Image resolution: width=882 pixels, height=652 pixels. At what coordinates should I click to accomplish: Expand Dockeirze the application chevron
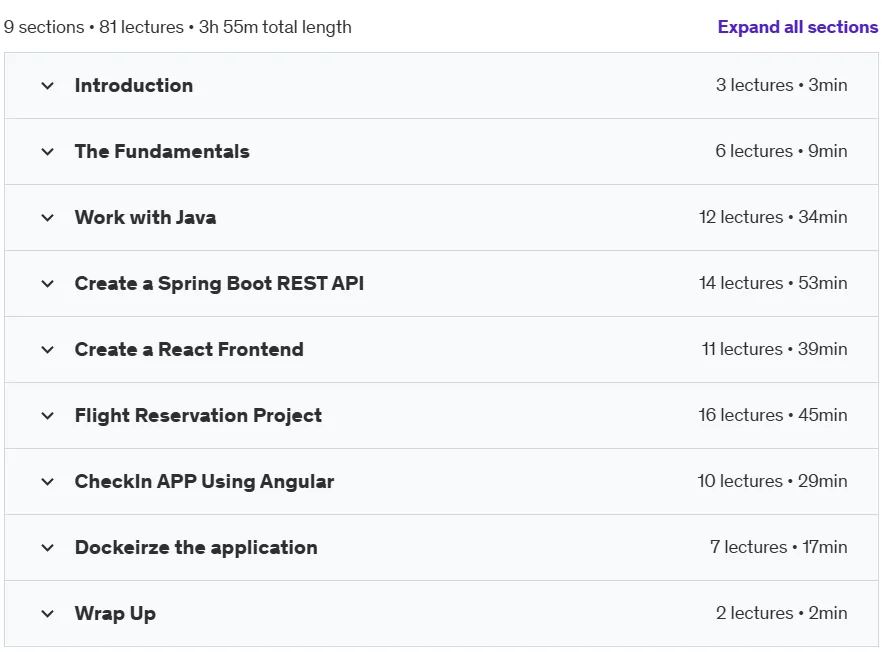[48, 547]
